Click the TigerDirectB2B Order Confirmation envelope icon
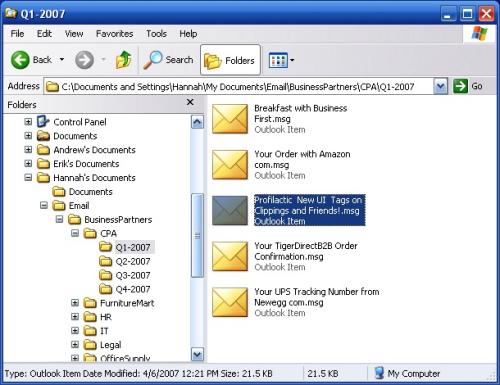The height and width of the screenshot is (385, 500). pyautogui.click(x=230, y=256)
